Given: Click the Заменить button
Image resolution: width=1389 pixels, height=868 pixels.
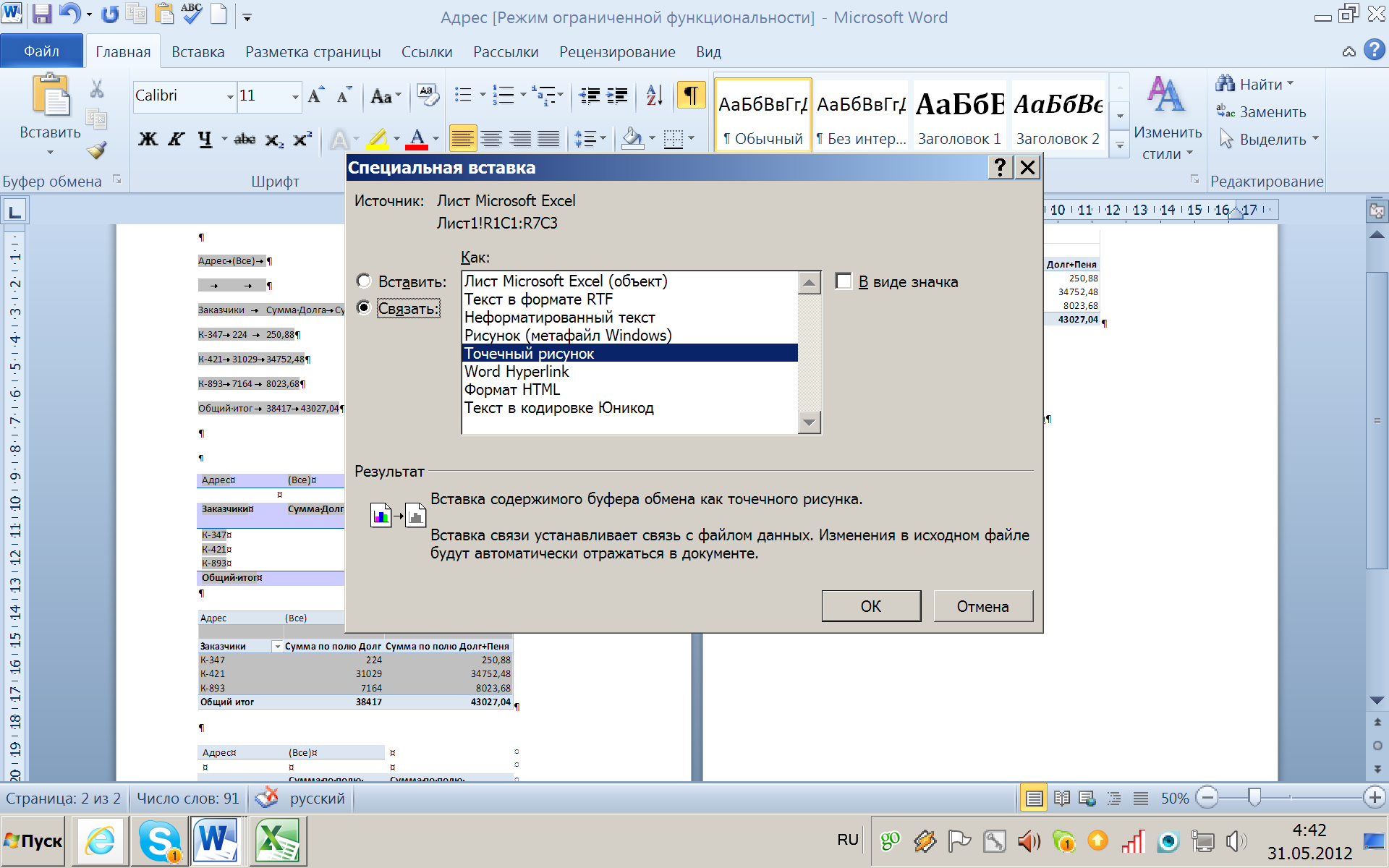Looking at the screenshot, I should pos(1261,111).
